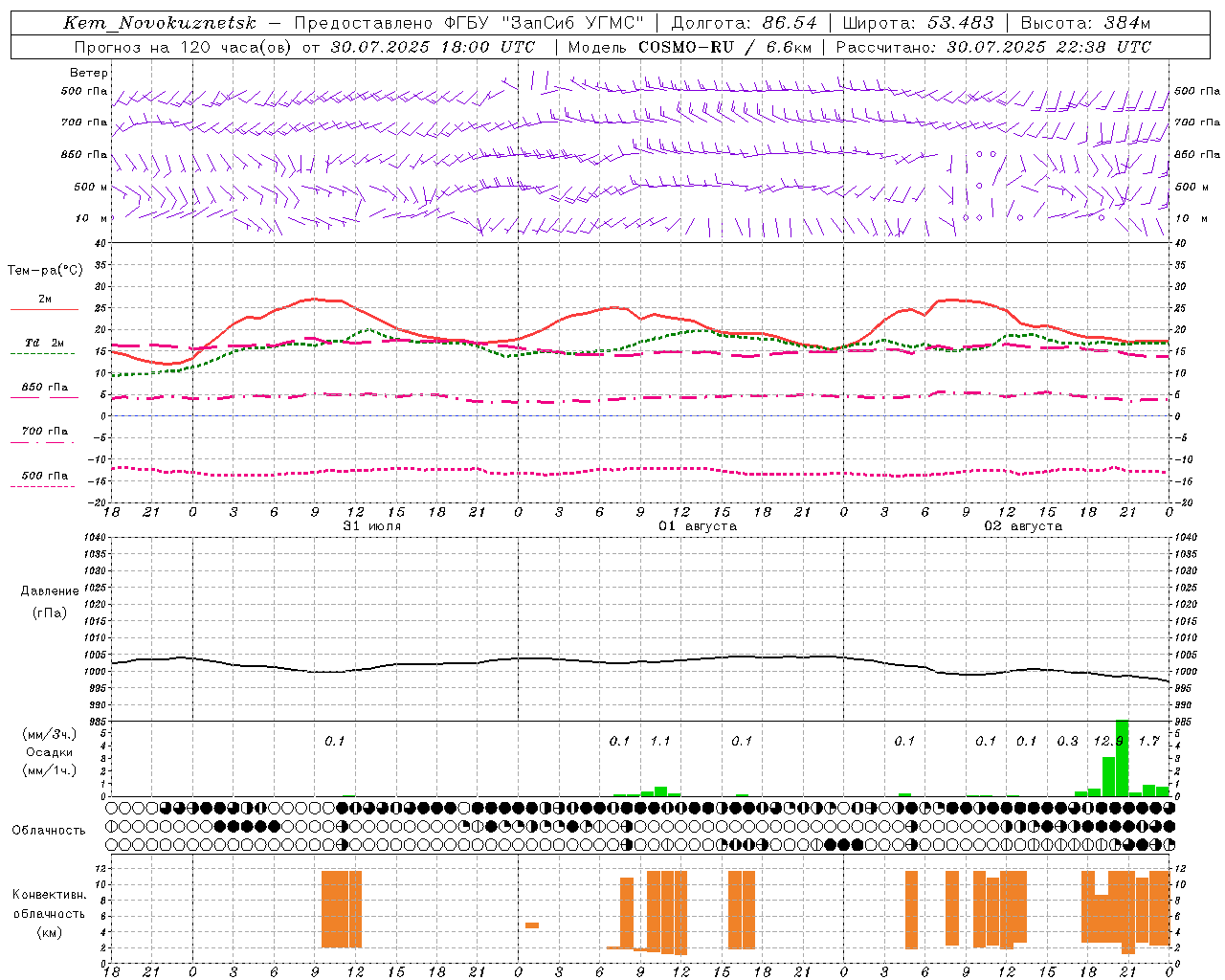This screenshot has height=980, width=1225.
Task: Click the Ветер panel label
Action: (89, 73)
